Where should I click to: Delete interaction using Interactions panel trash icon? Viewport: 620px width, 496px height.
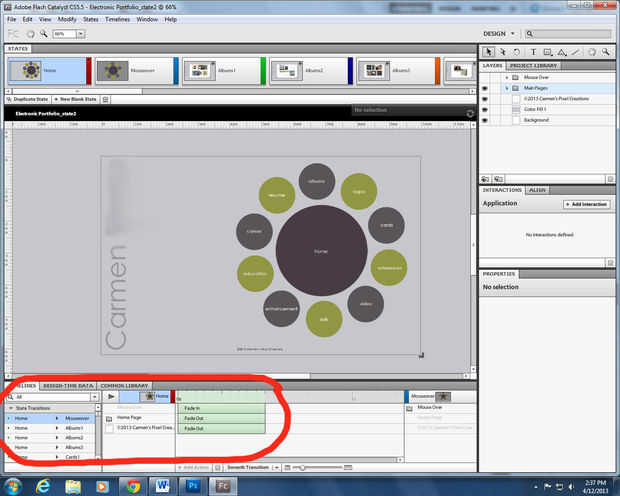pyautogui.click(x=610, y=263)
